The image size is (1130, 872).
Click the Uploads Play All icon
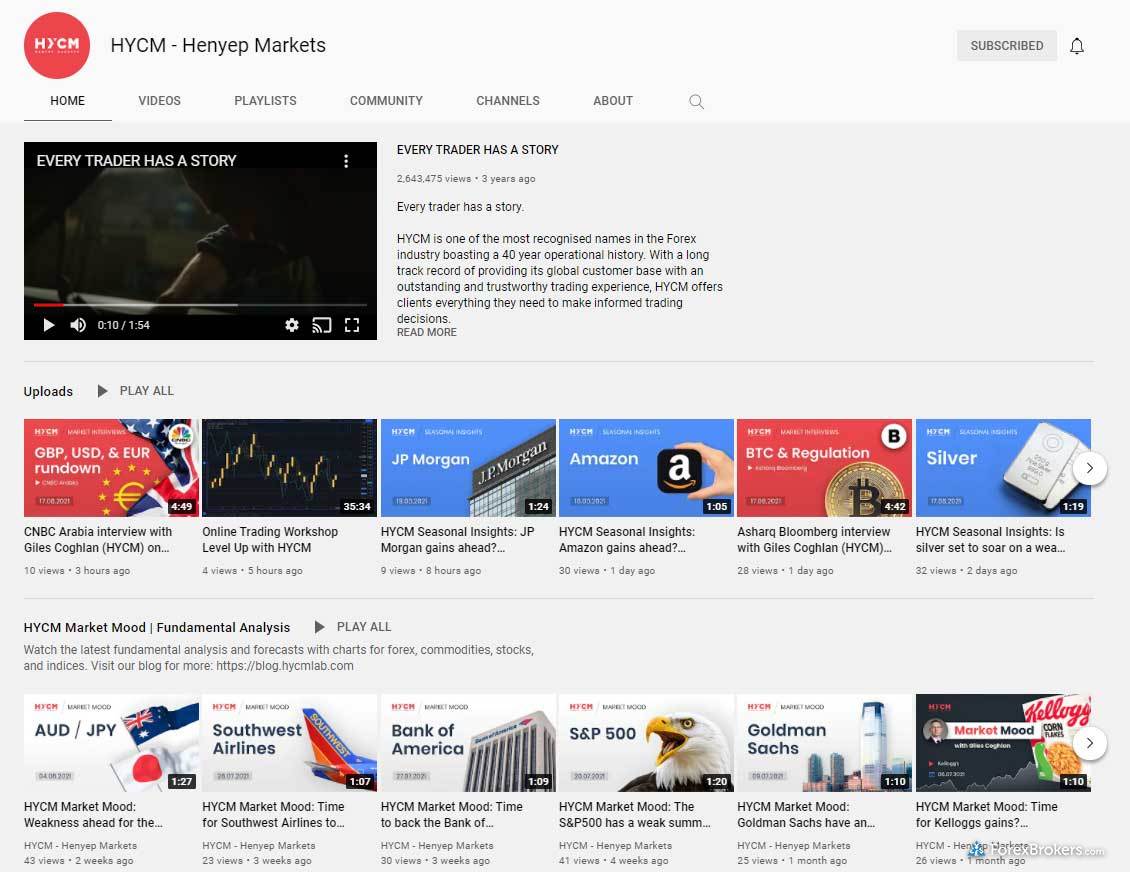pyautogui.click(x=102, y=391)
